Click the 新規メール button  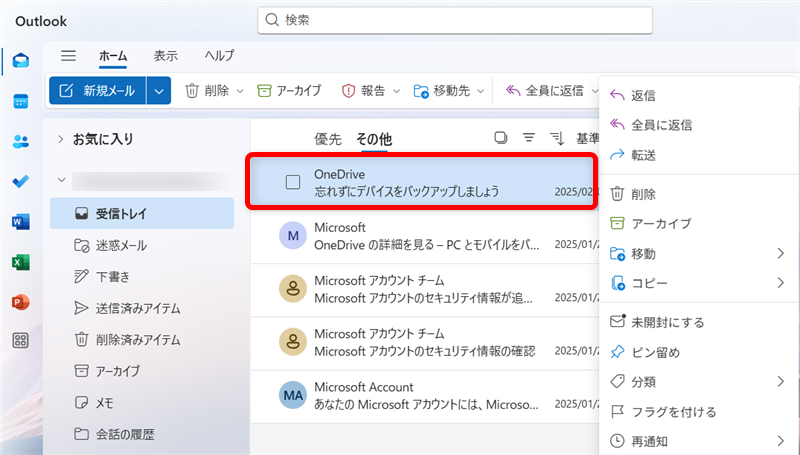coord(97,91)
